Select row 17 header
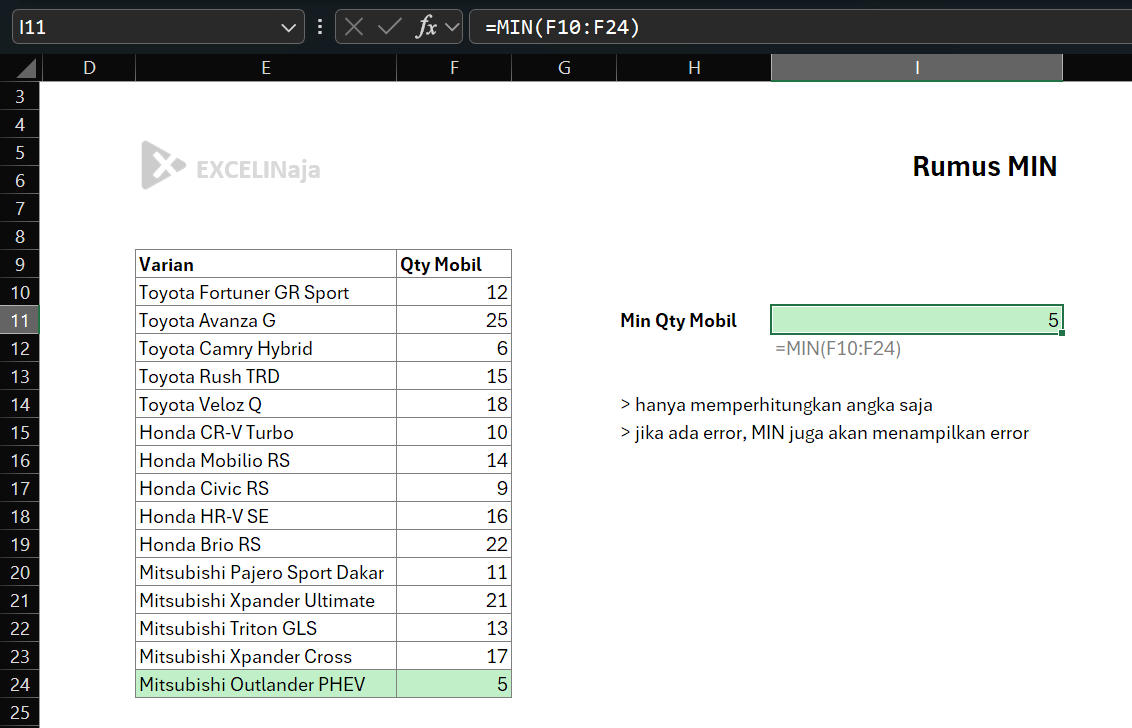1132x728 pixels. click(x=19, y=489)
